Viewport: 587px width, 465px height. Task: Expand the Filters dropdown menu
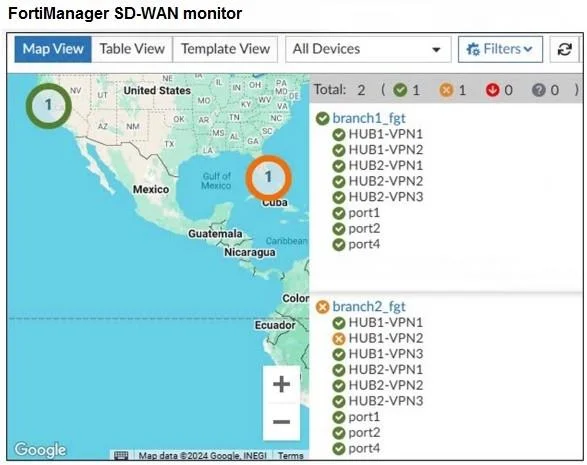(x=500, y=49)
